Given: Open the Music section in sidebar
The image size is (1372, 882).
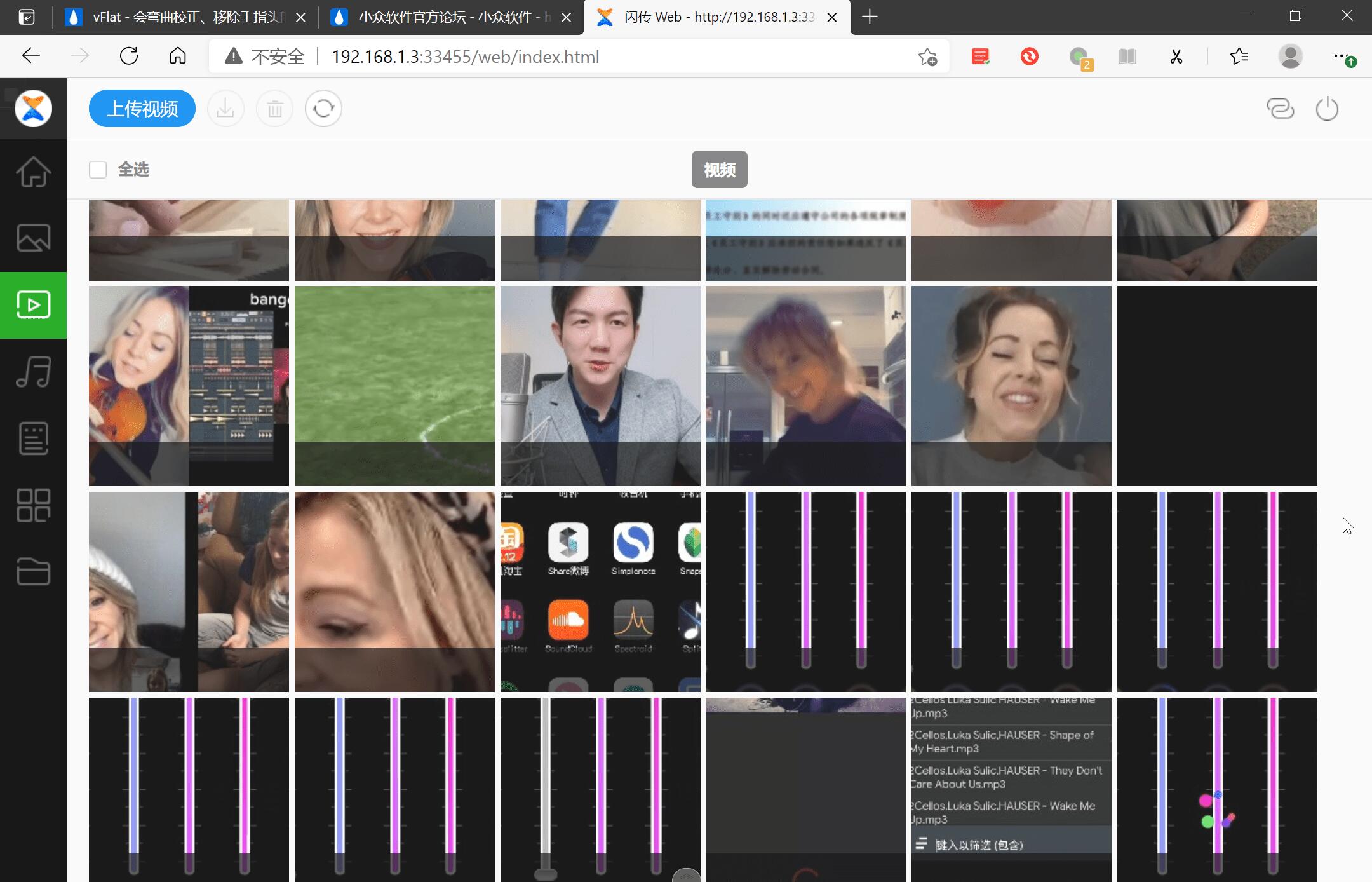Looking at the screenshot, I should pyautogui.click(x=33, y=372).
